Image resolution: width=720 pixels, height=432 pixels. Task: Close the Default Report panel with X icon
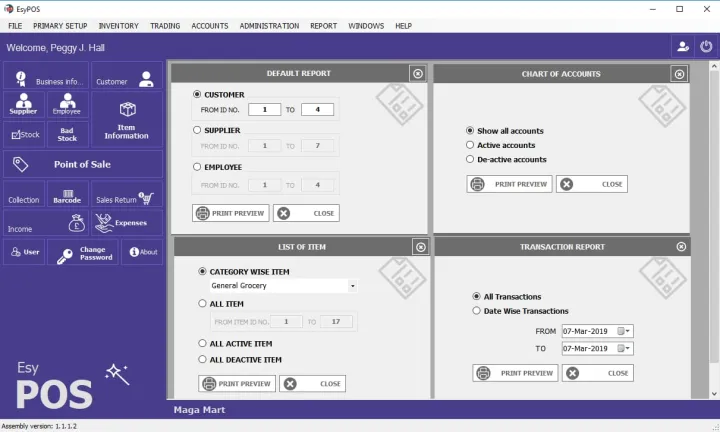[418, 73]
